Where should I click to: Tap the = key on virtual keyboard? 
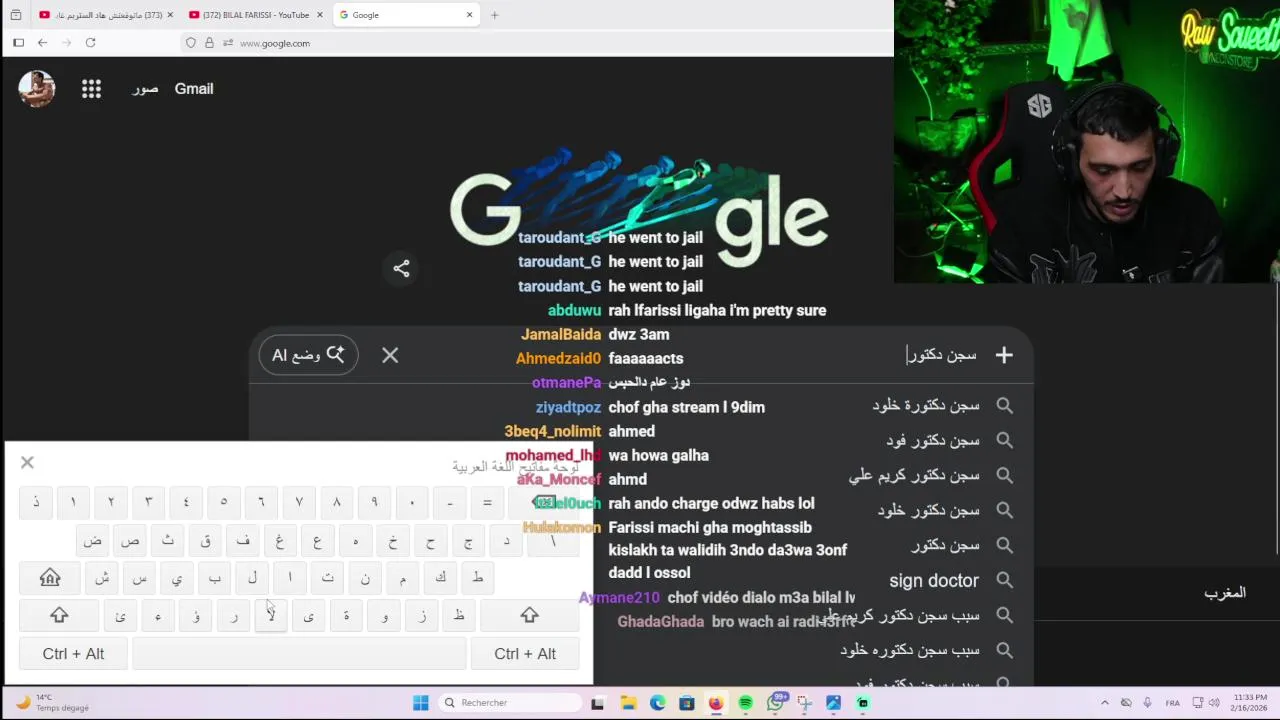[x=487, y=502]
